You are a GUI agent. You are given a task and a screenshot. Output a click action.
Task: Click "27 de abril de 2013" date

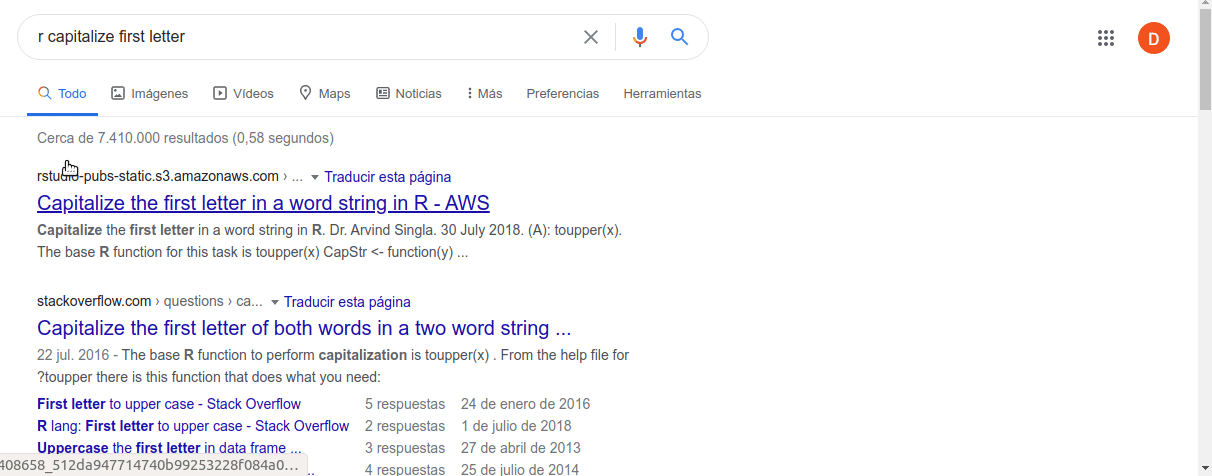coord(521,448)
